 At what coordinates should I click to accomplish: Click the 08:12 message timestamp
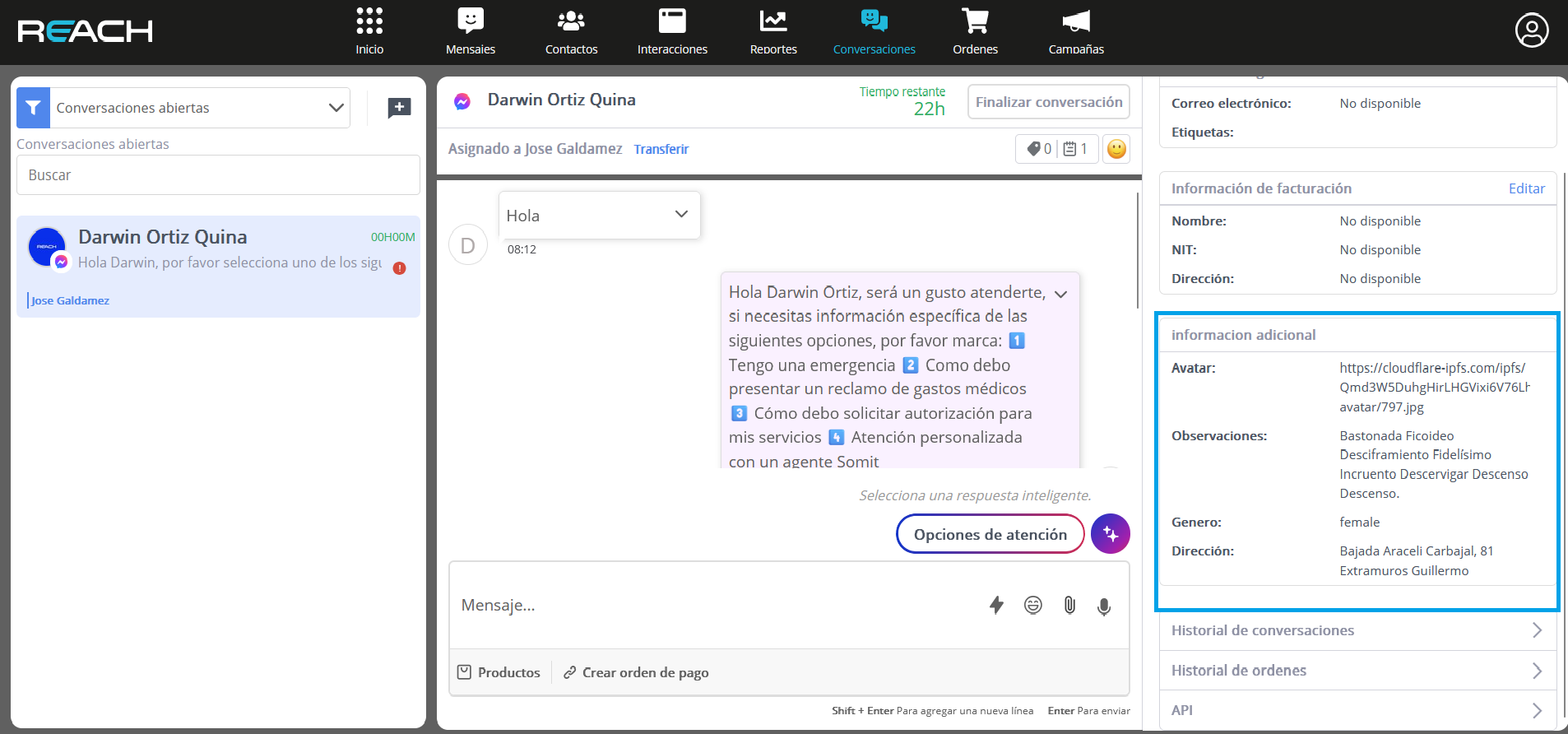(522, 249)
